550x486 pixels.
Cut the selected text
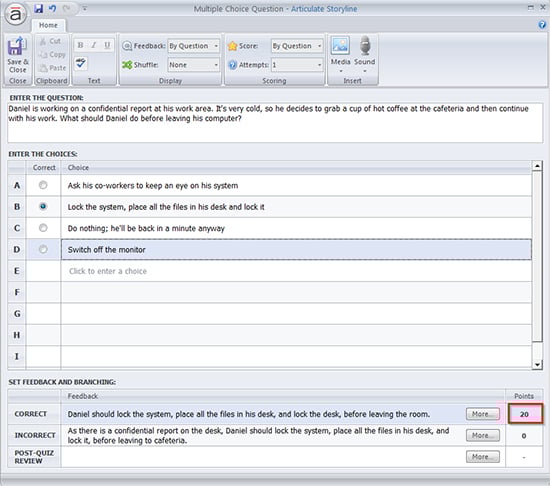coord(51,41)
